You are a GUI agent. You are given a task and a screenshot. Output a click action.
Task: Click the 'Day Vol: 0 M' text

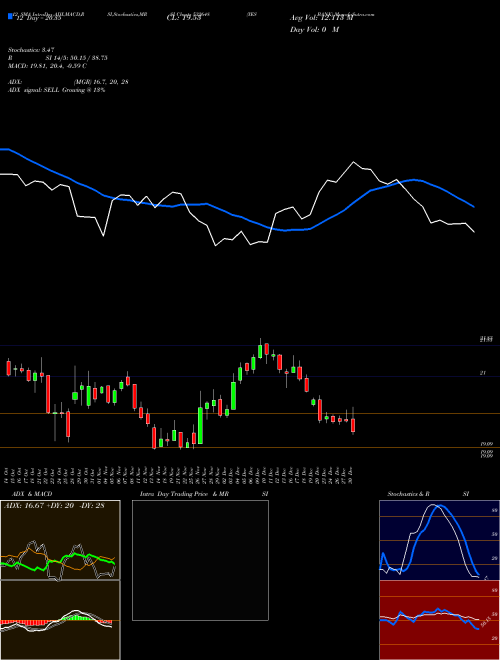(314, 30)
